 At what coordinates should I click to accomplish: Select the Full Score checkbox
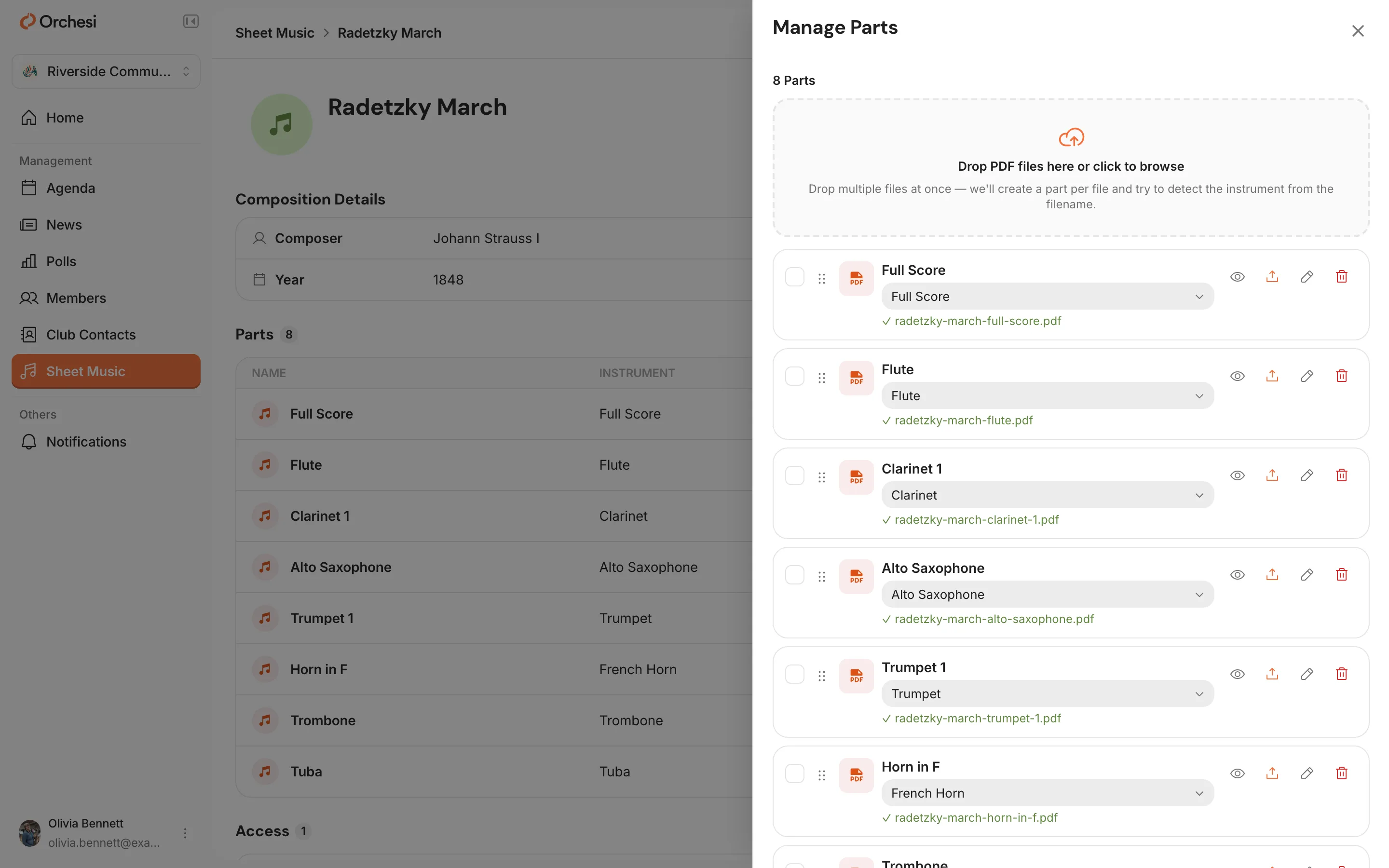click(x=795, y=277)
